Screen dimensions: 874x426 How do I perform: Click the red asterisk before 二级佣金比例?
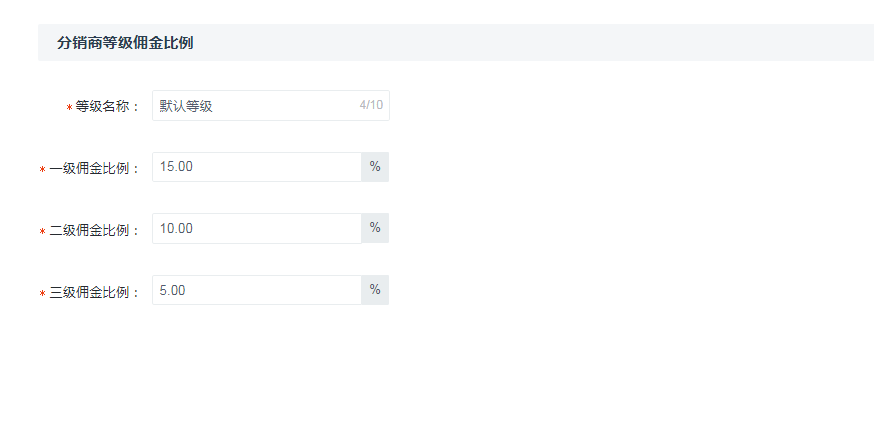pos(42,231)
